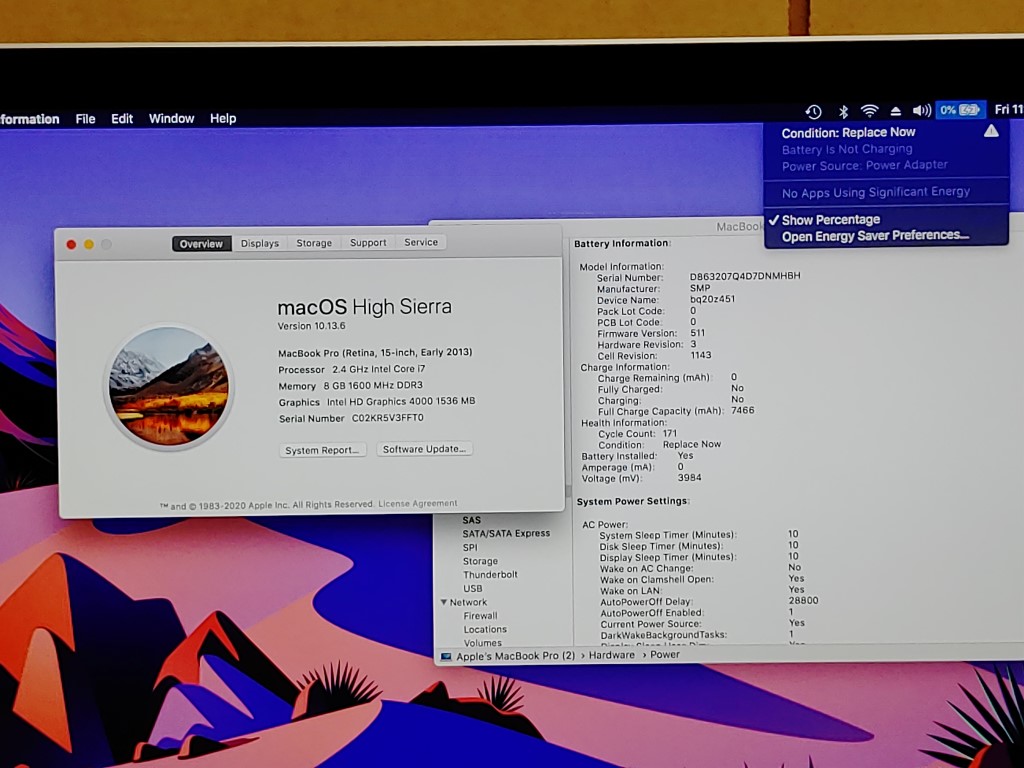This screenshot has height=768, width=1024.
Task: Close the About This Mac window
Action: (x=71, y=244)
